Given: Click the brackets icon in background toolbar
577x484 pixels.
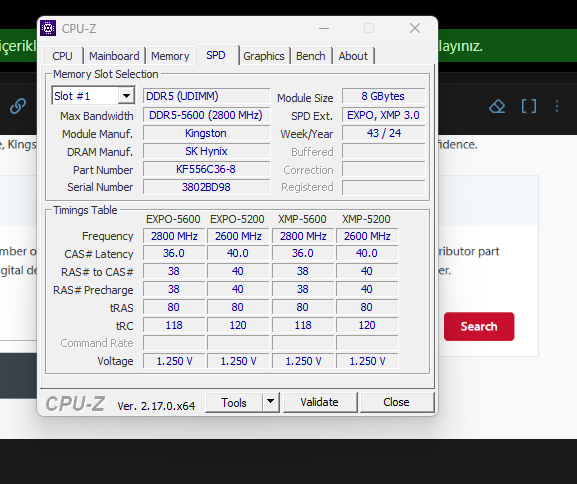Looking at the screenshot, I should pos(529,106).
